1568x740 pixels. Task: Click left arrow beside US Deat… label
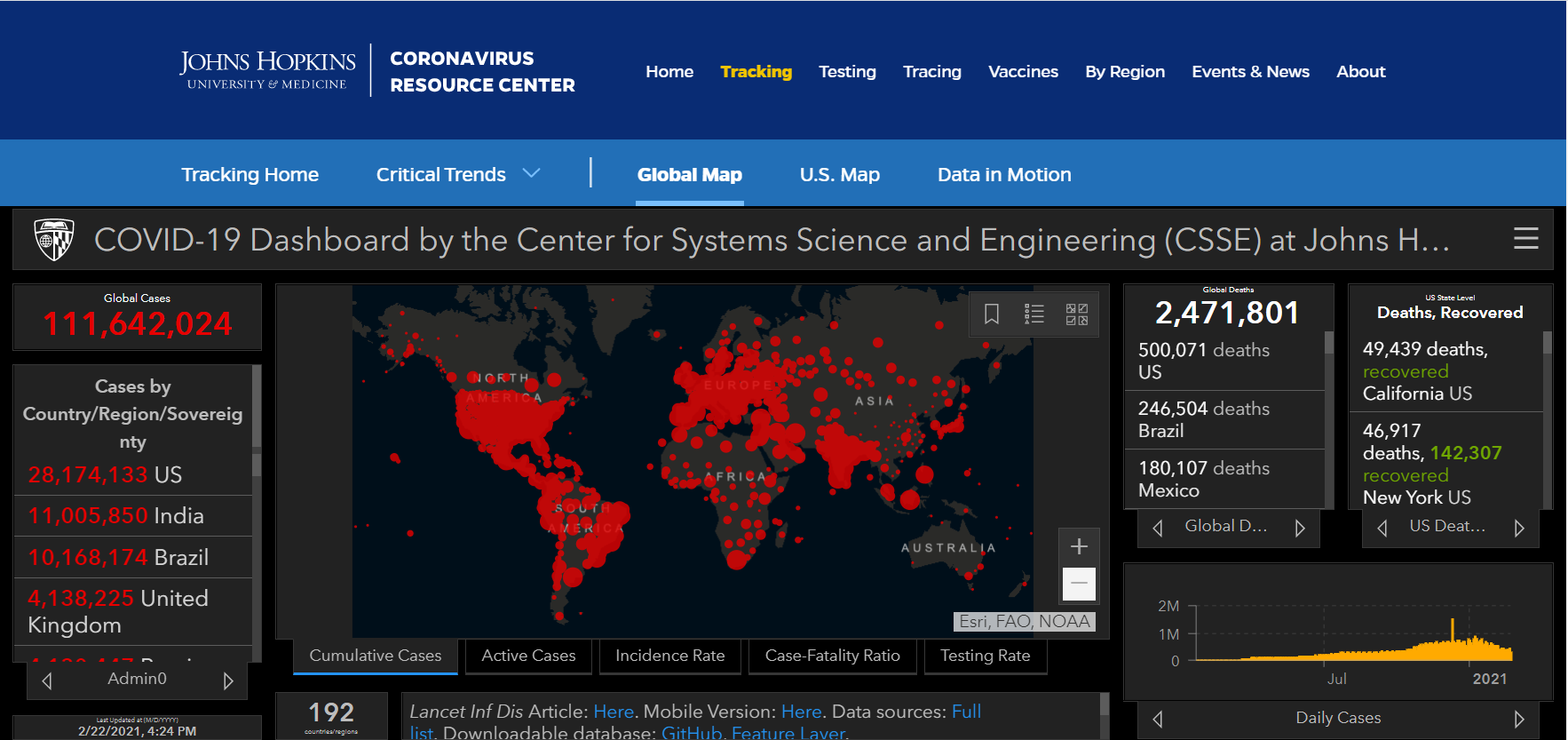coord(1382,528)
